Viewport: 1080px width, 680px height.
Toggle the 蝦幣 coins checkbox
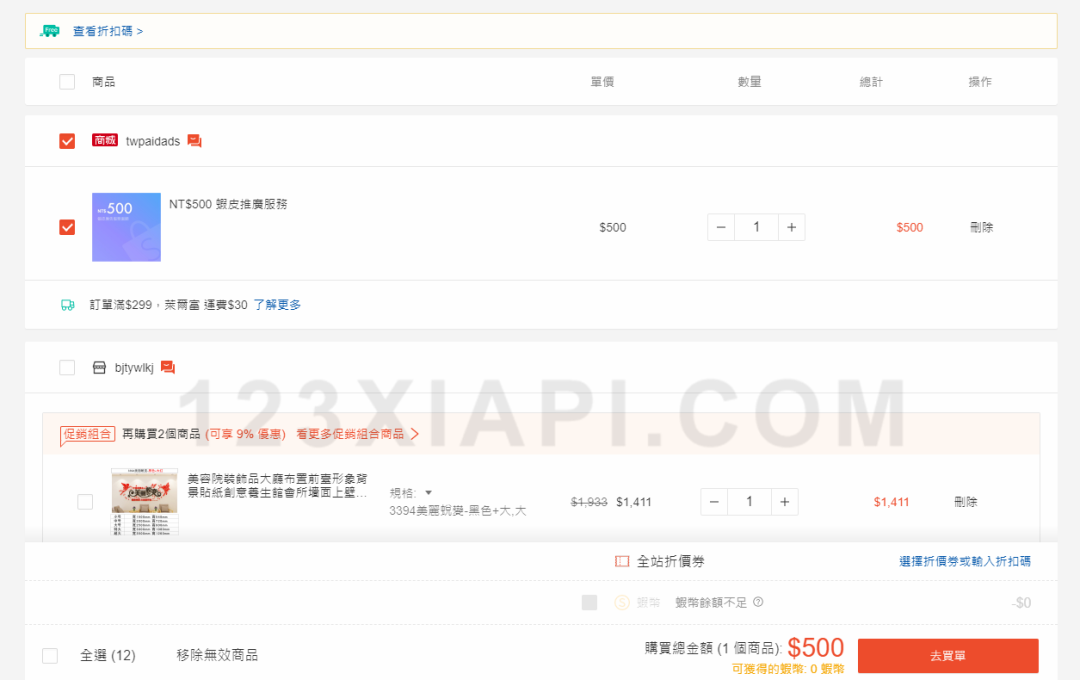tap(590, 602)
